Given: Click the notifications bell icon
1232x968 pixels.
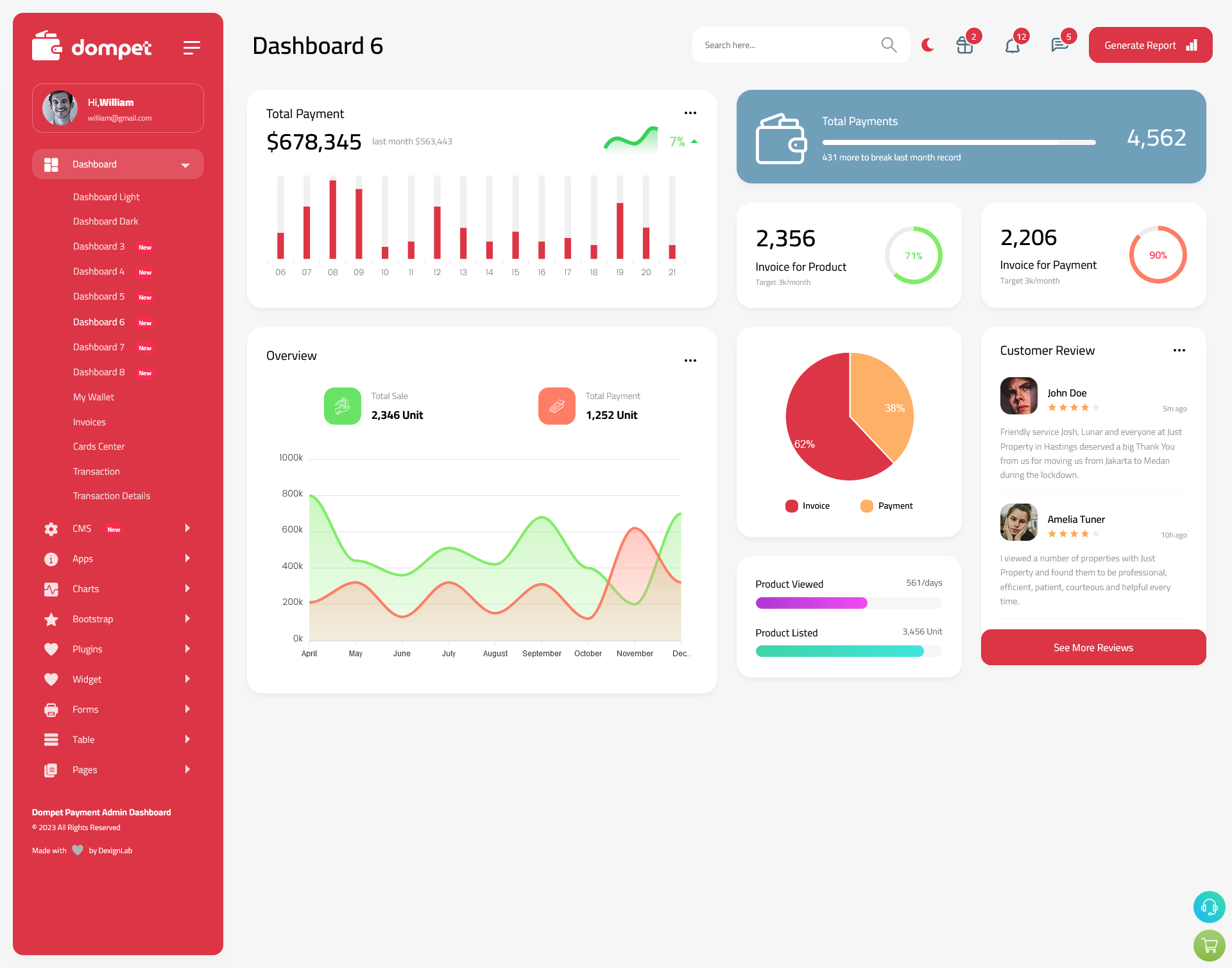Looking at the screenshot, I should tap(1012, 44).
